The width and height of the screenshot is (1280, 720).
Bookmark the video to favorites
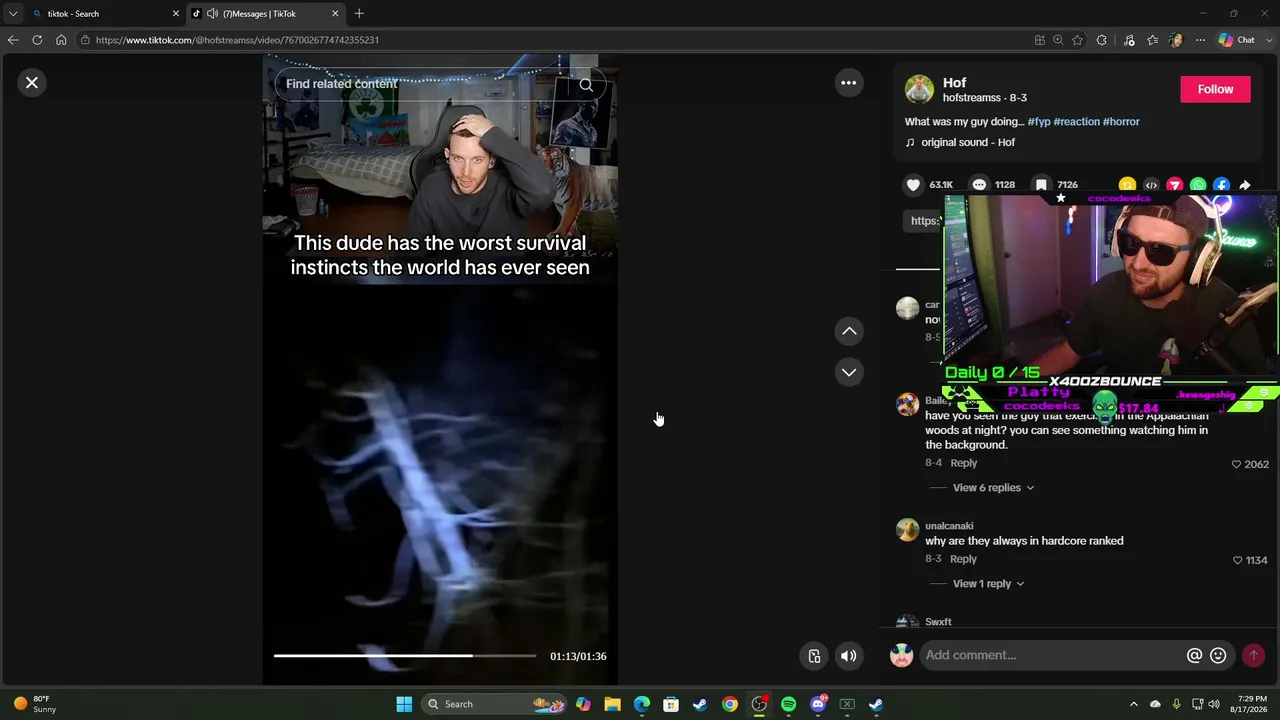click(1041, 185)
